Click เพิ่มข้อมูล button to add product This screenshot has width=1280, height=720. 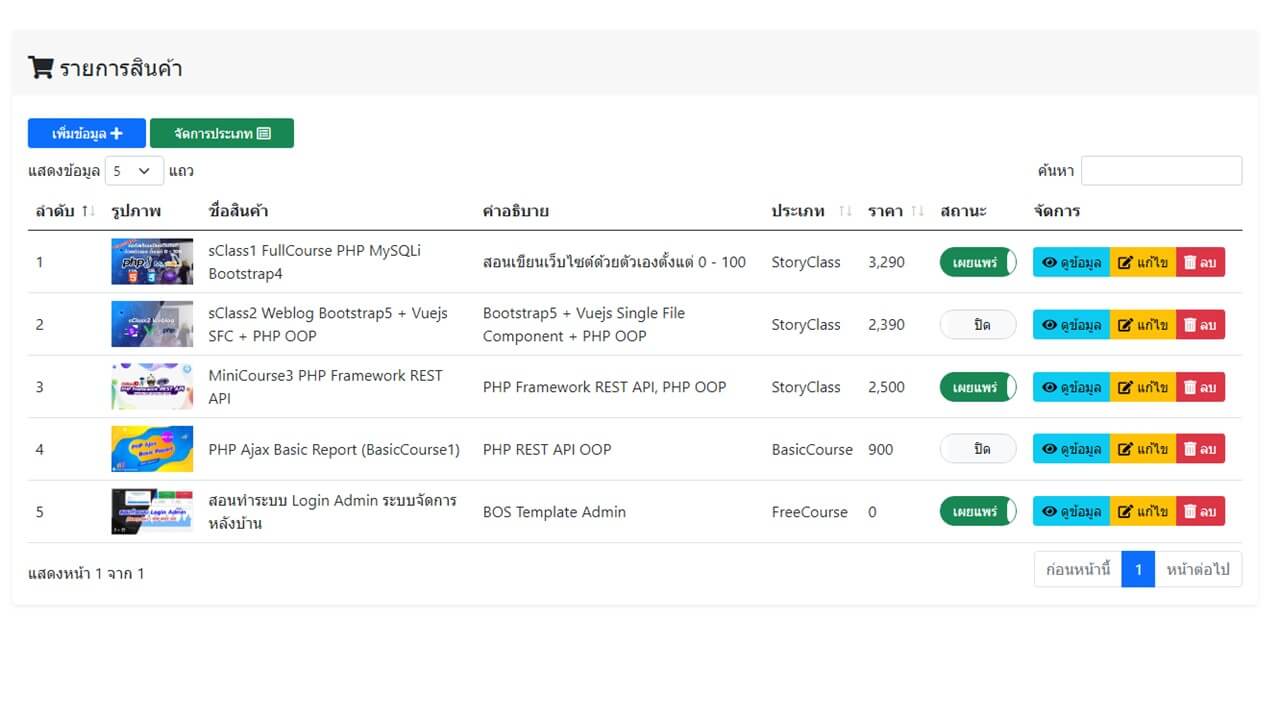(x=87, y=133)
